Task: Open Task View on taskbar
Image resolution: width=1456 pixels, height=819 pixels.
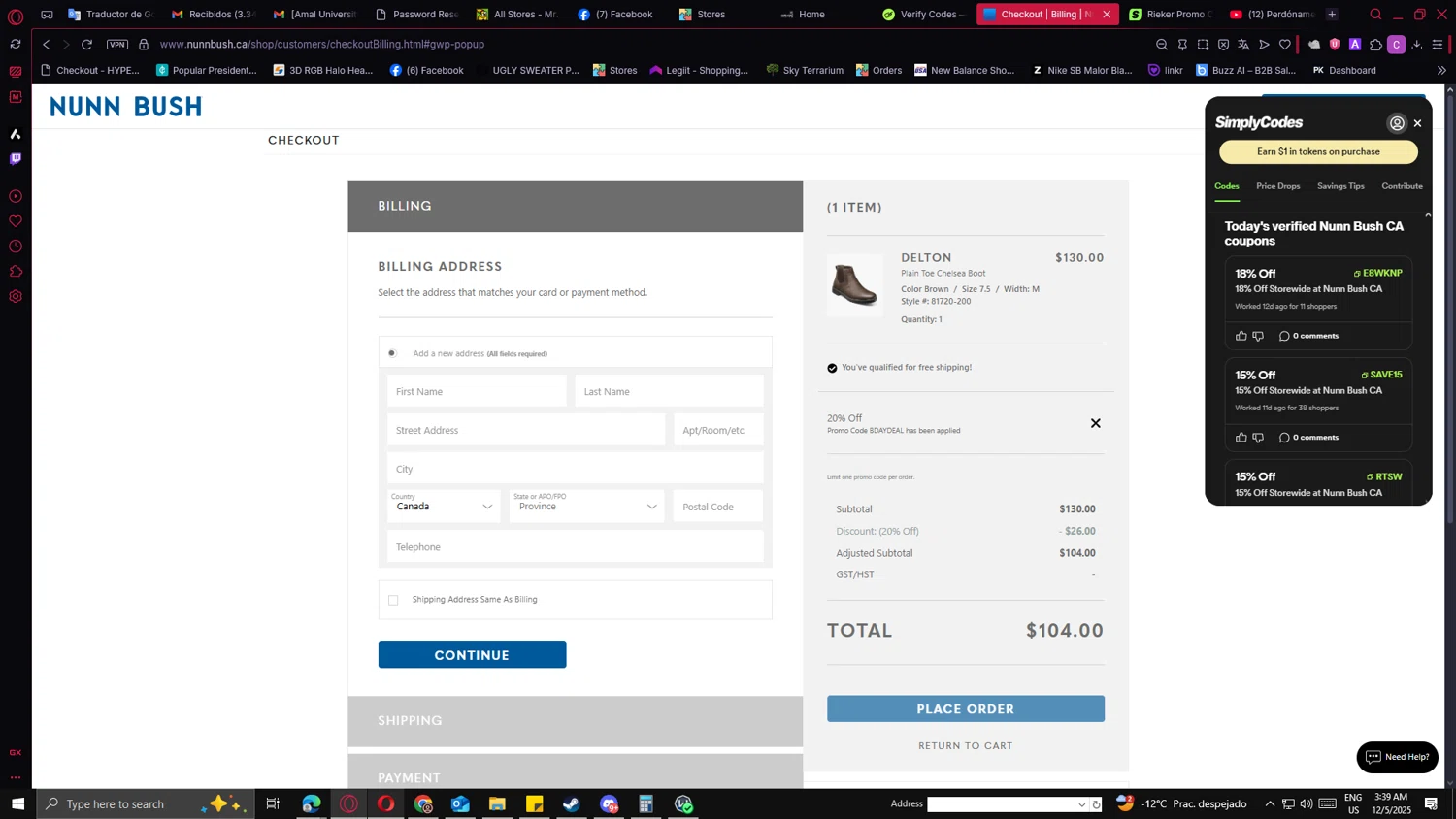Action: (273, 803)
